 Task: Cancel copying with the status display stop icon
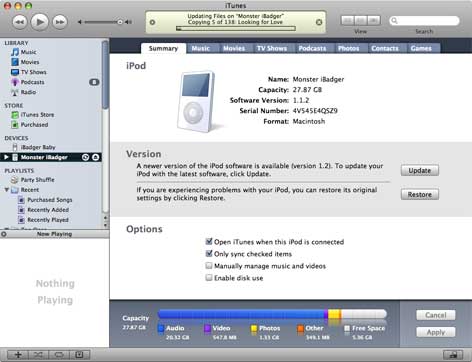(319, 22)
